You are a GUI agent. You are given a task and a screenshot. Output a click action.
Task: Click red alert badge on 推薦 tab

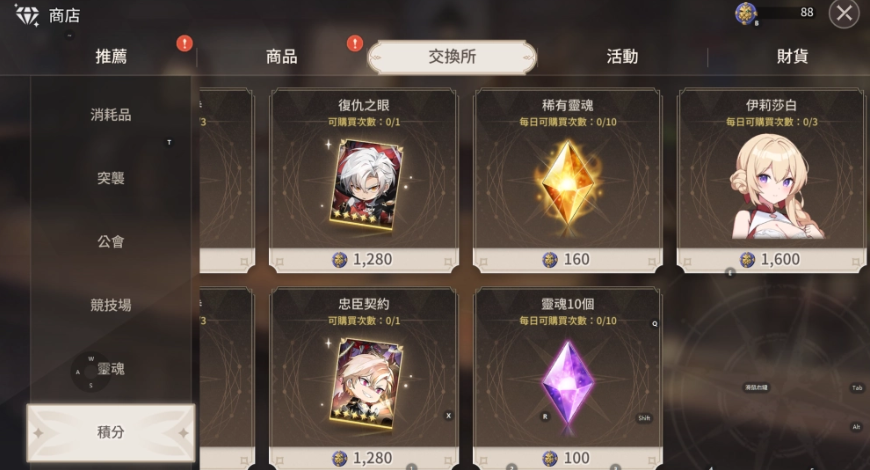[x=184, y=43]
